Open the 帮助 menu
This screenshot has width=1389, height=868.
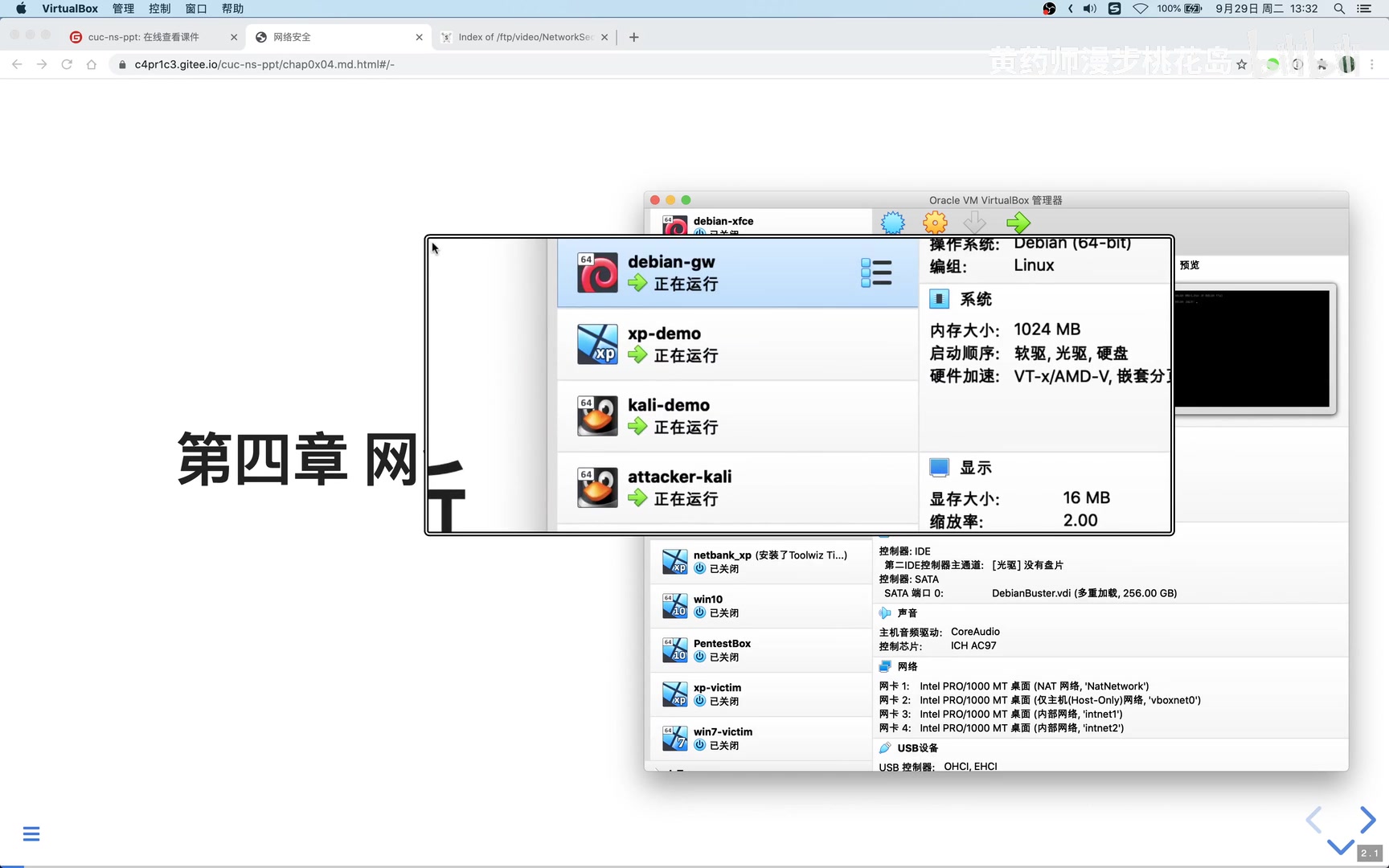[232, 9]
